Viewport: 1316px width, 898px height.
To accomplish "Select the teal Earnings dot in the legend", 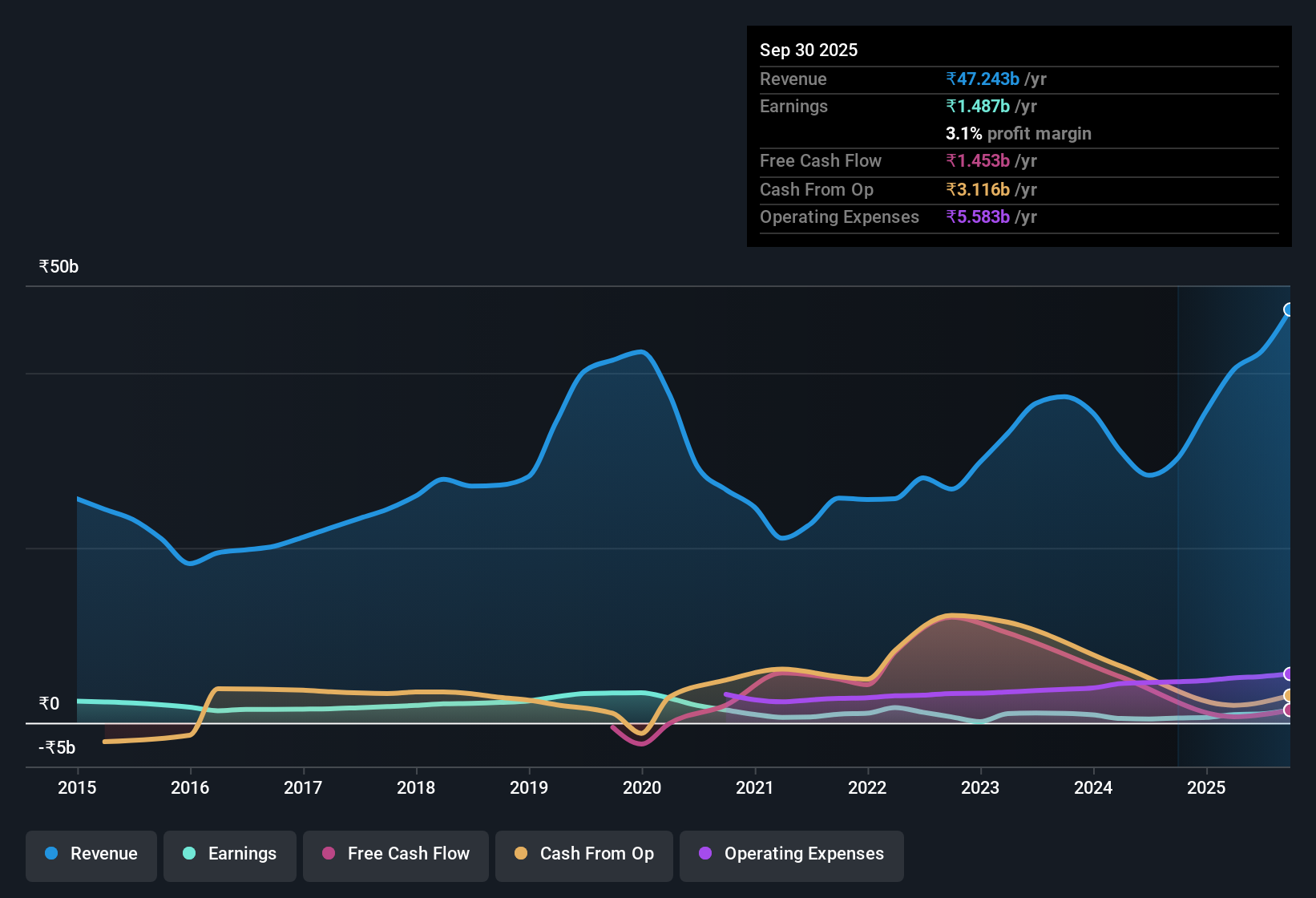I will click(190, 854).
